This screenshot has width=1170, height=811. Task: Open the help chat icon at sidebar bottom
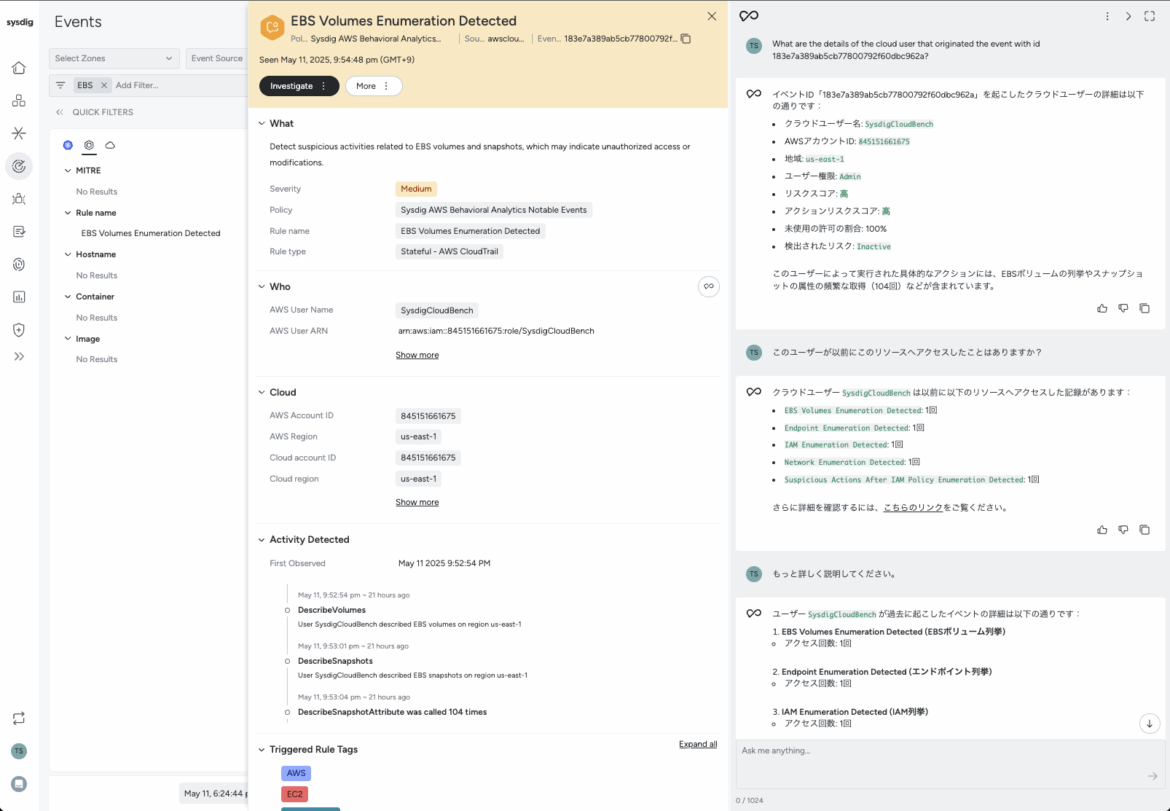(19, 784)
